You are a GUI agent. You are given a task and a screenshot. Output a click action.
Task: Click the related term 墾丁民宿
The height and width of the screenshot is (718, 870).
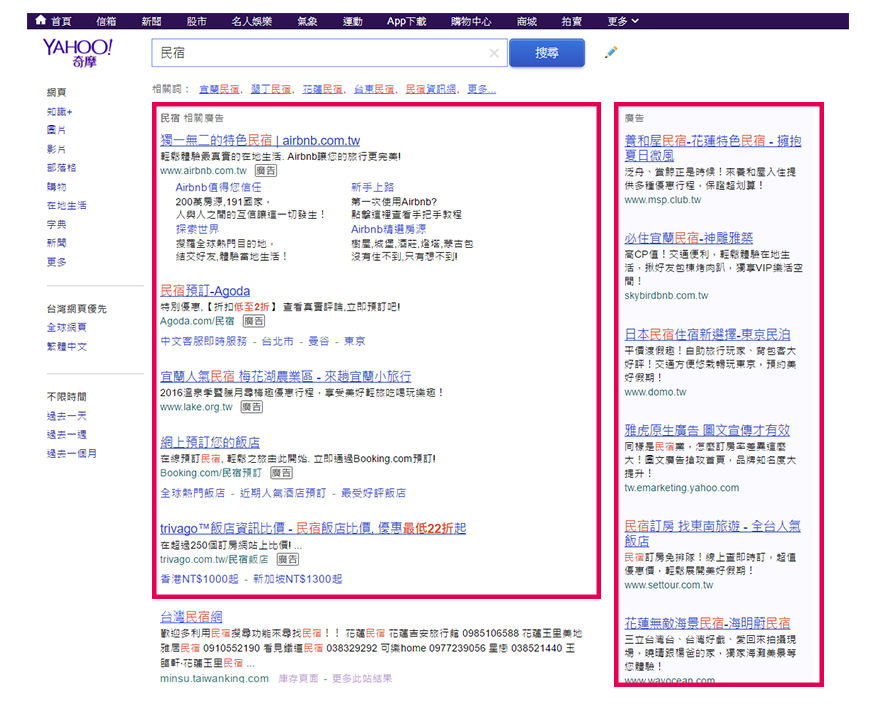271,89
